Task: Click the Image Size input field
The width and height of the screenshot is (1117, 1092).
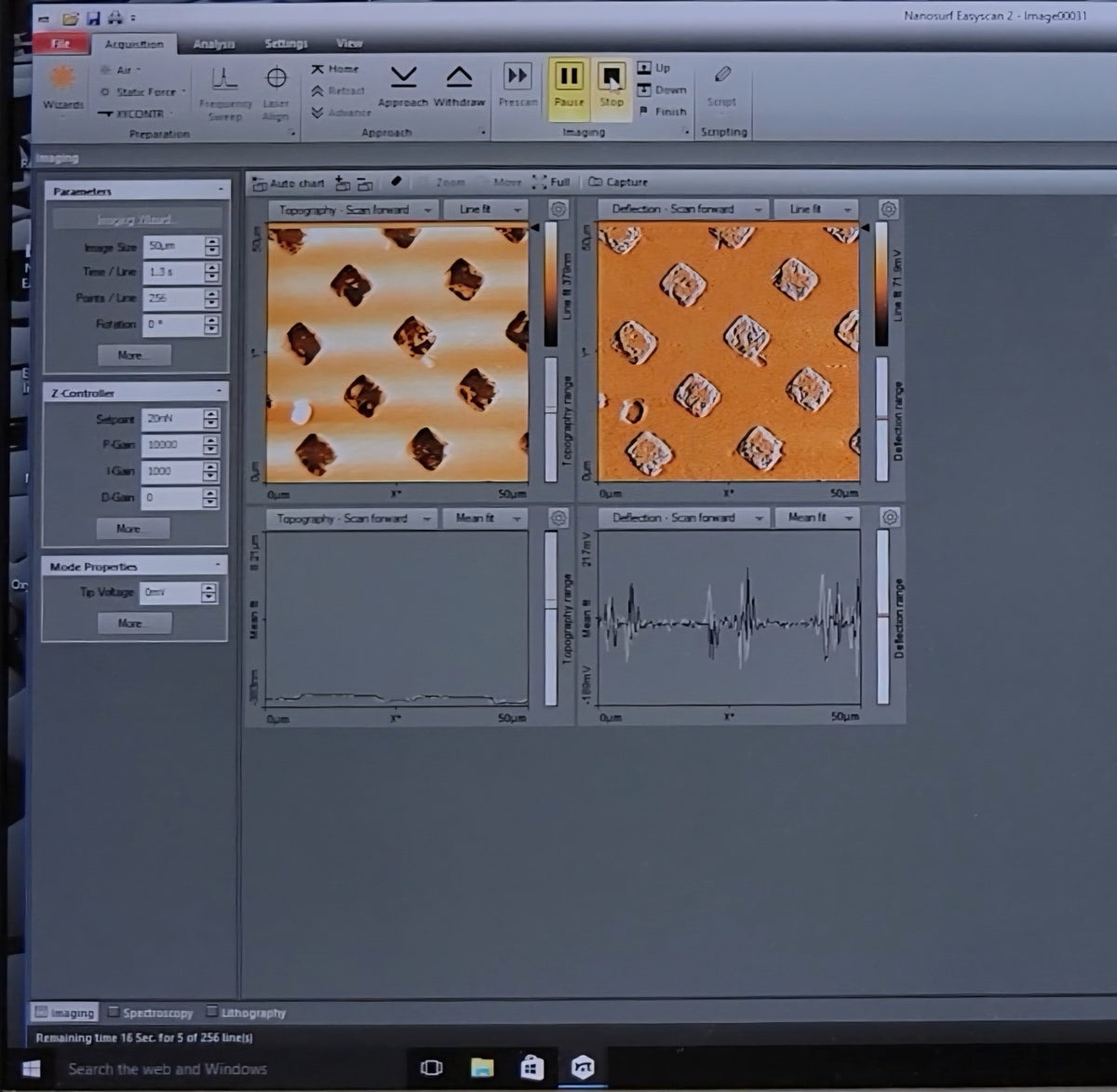Action: pyautogui.click(x=173, y=247)
